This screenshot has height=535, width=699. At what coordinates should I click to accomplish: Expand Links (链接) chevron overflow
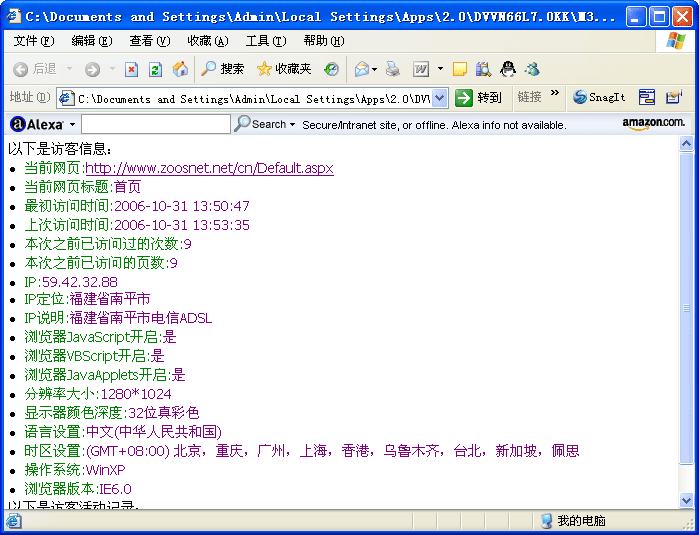coord(555,93)
